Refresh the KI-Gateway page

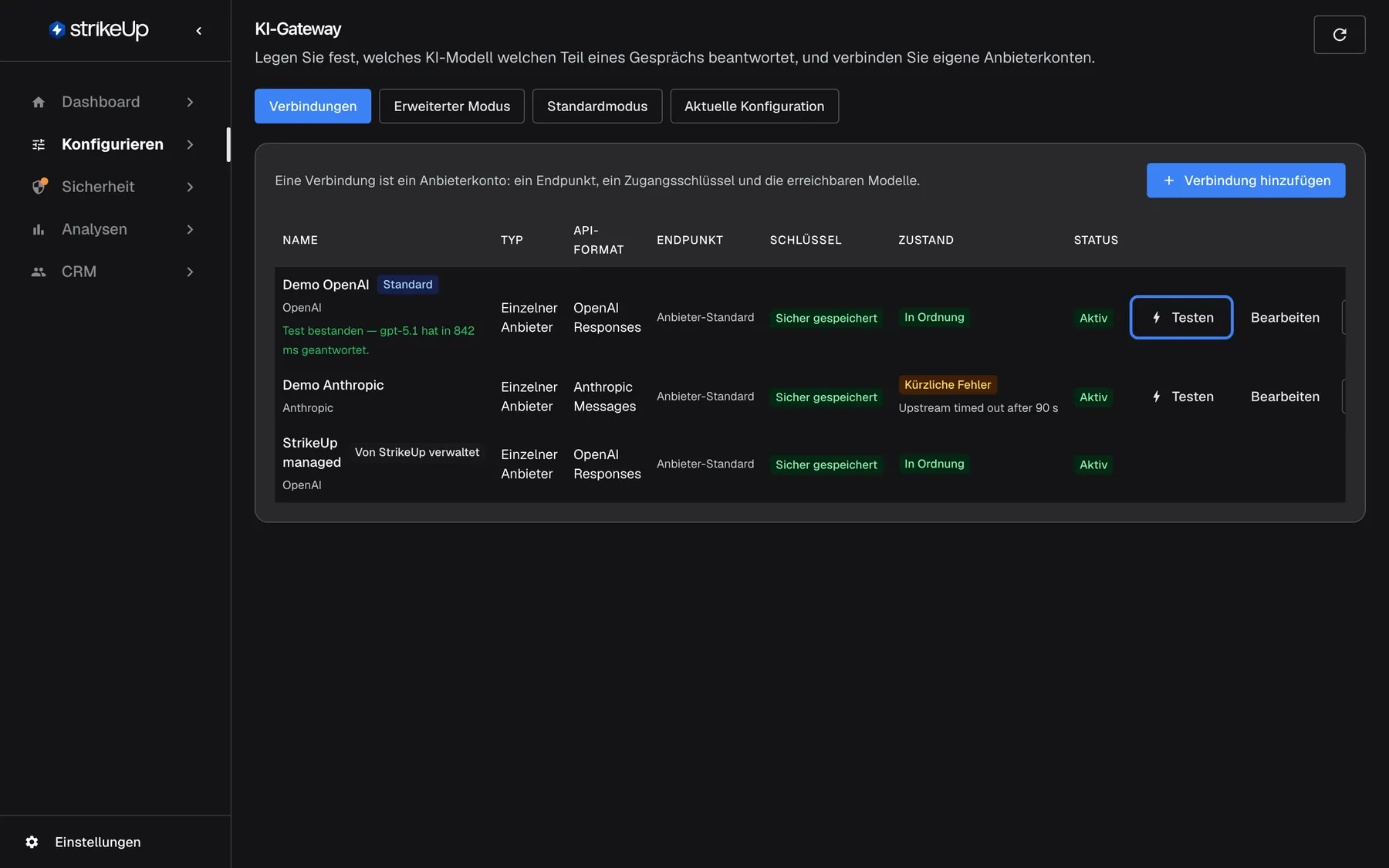[1340, 35]
